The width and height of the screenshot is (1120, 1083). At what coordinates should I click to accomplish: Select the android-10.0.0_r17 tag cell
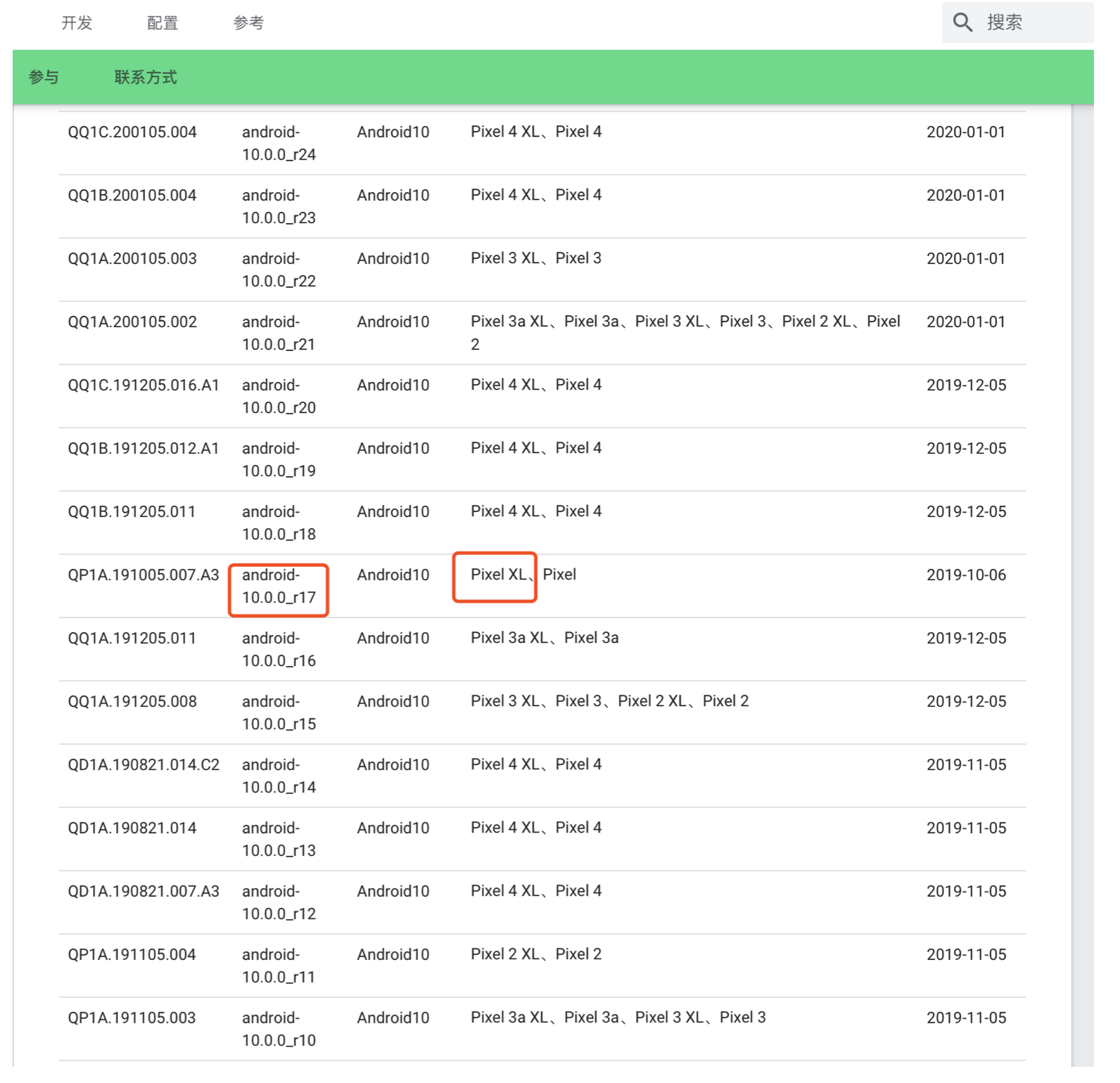(279, 587)
